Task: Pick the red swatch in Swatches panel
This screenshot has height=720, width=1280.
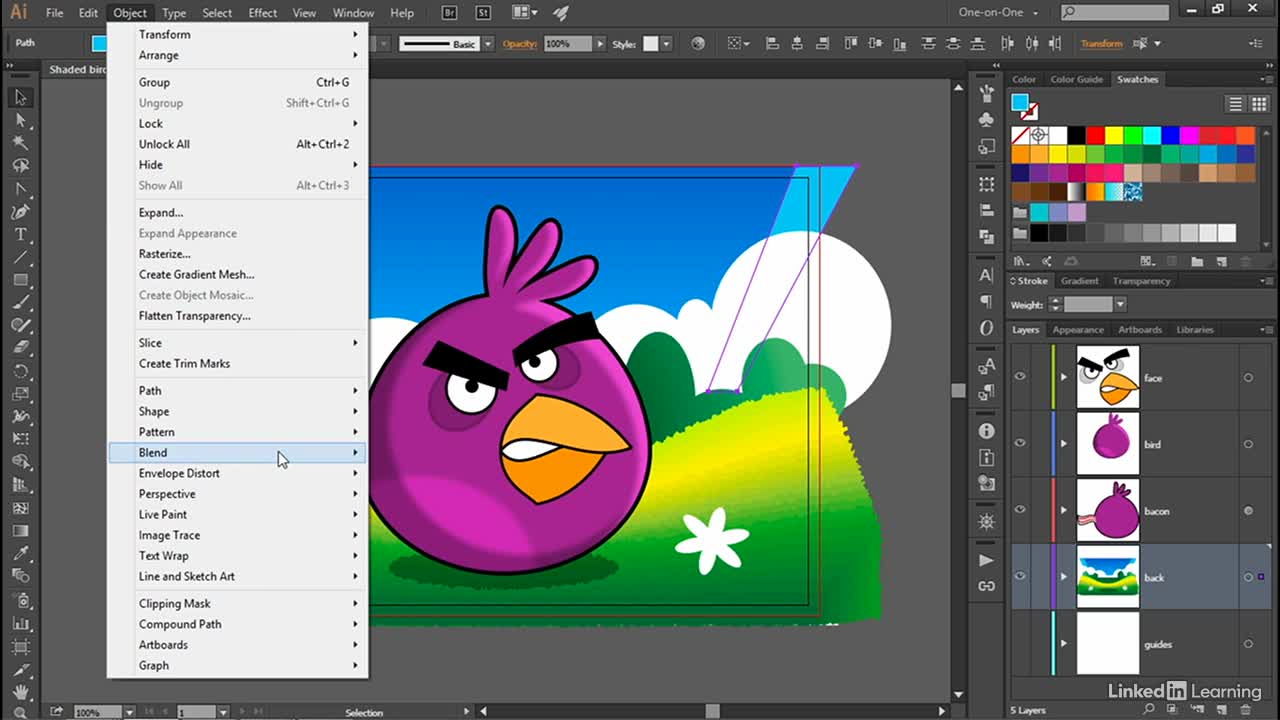Action: [x=1096, y=135]
